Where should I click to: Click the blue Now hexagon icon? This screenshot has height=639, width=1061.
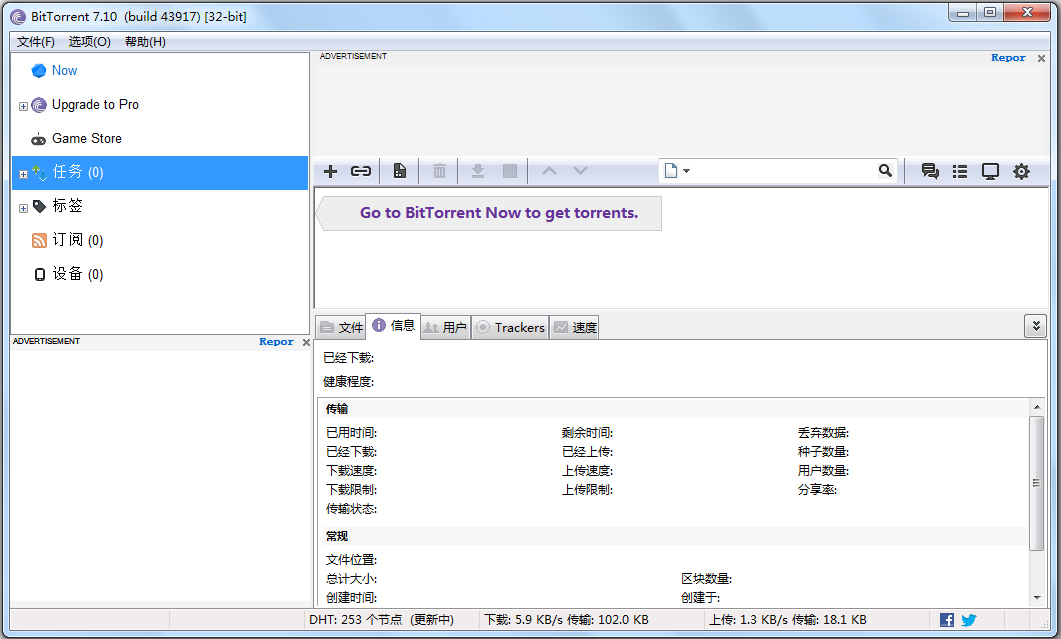coord(39,70)
